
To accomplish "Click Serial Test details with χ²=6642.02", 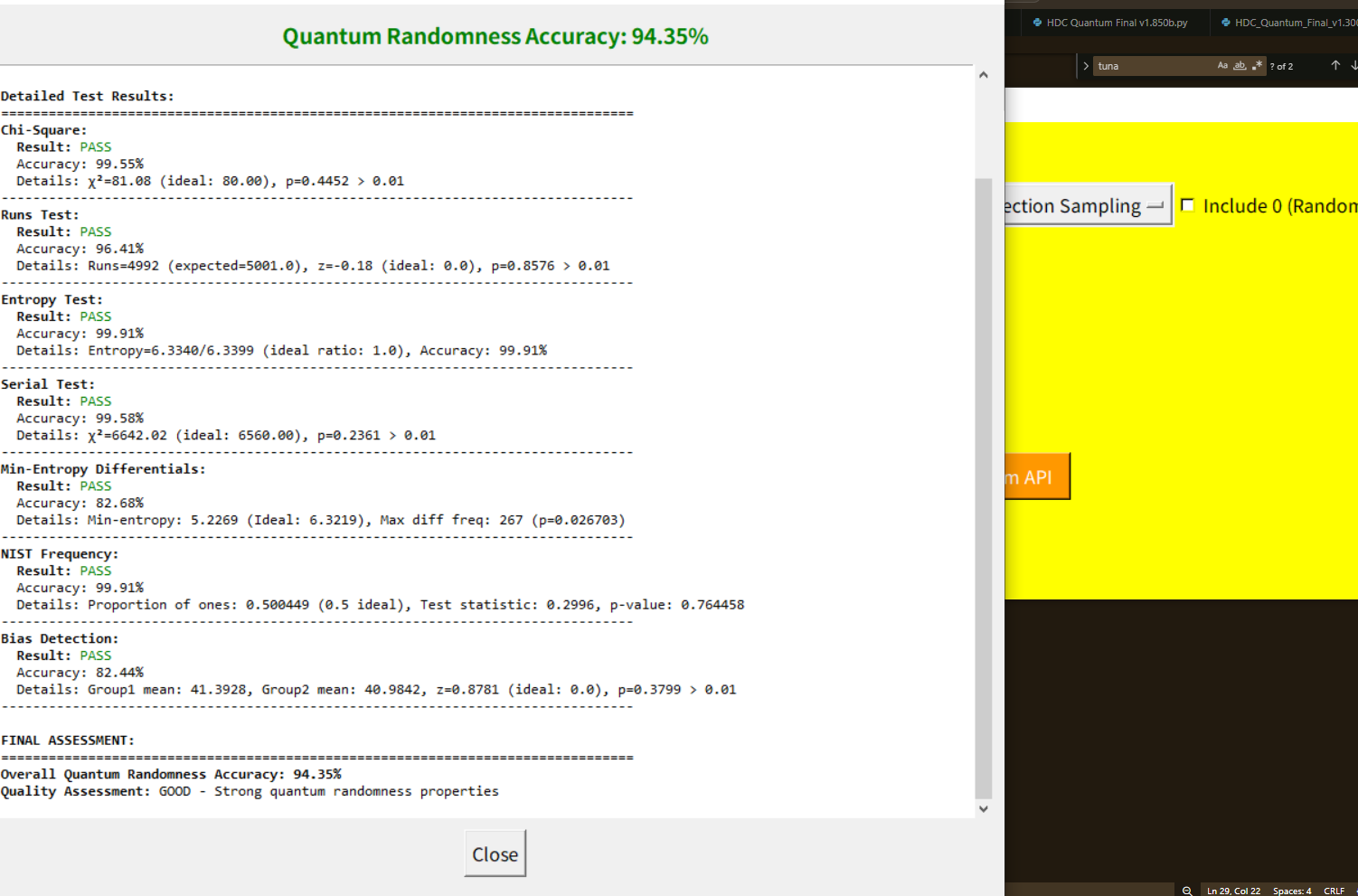I will [x=226, y=435].
